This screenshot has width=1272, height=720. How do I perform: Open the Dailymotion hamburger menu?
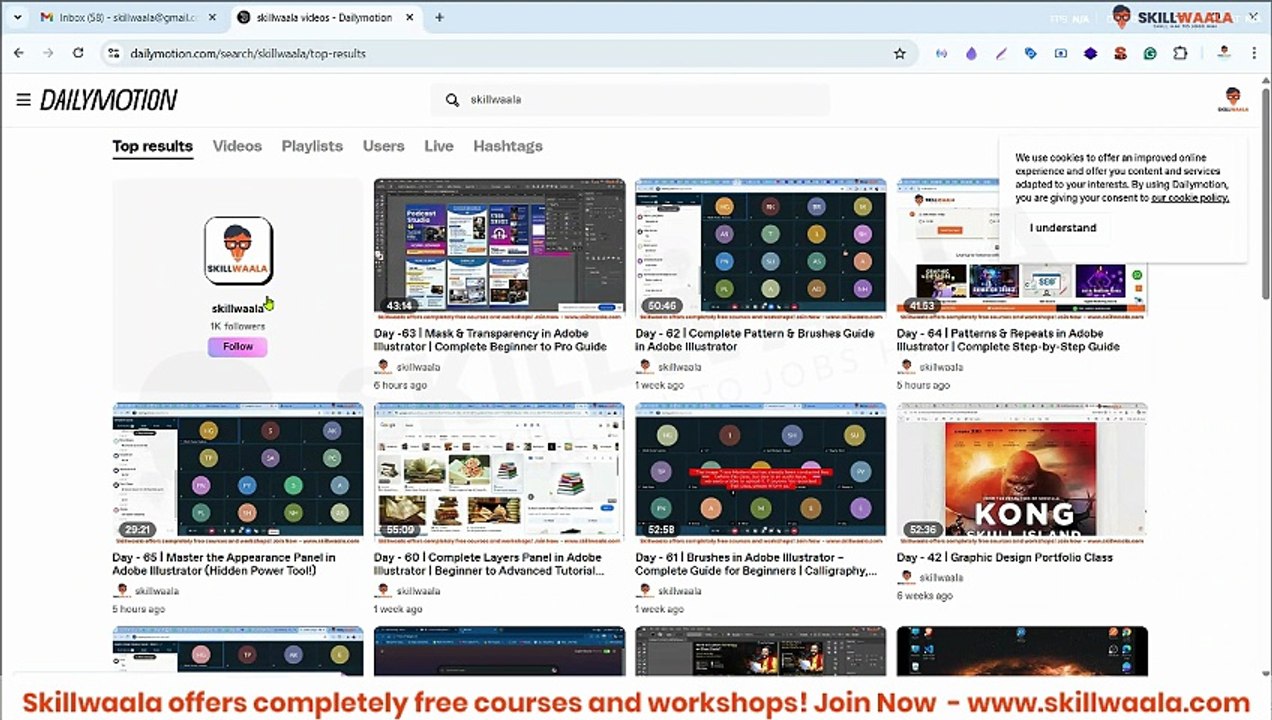click(23, 99)
